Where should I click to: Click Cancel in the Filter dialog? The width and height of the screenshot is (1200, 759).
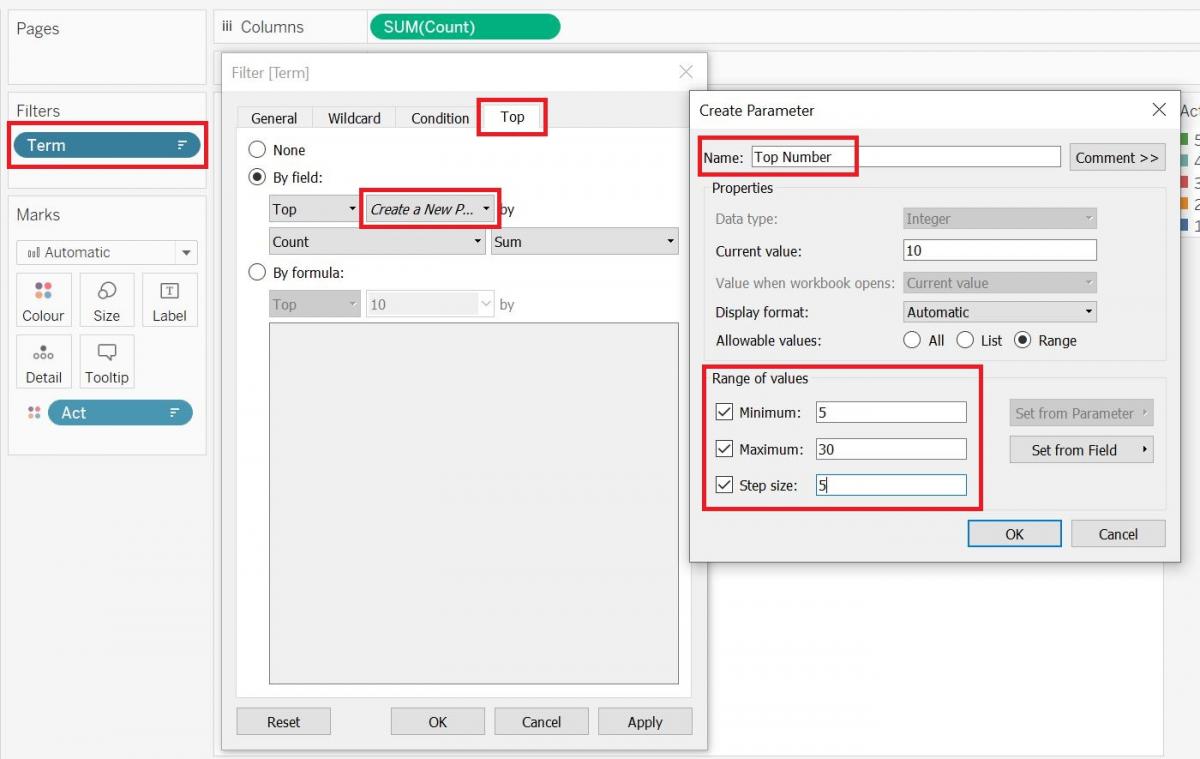(x=541, y=722)
